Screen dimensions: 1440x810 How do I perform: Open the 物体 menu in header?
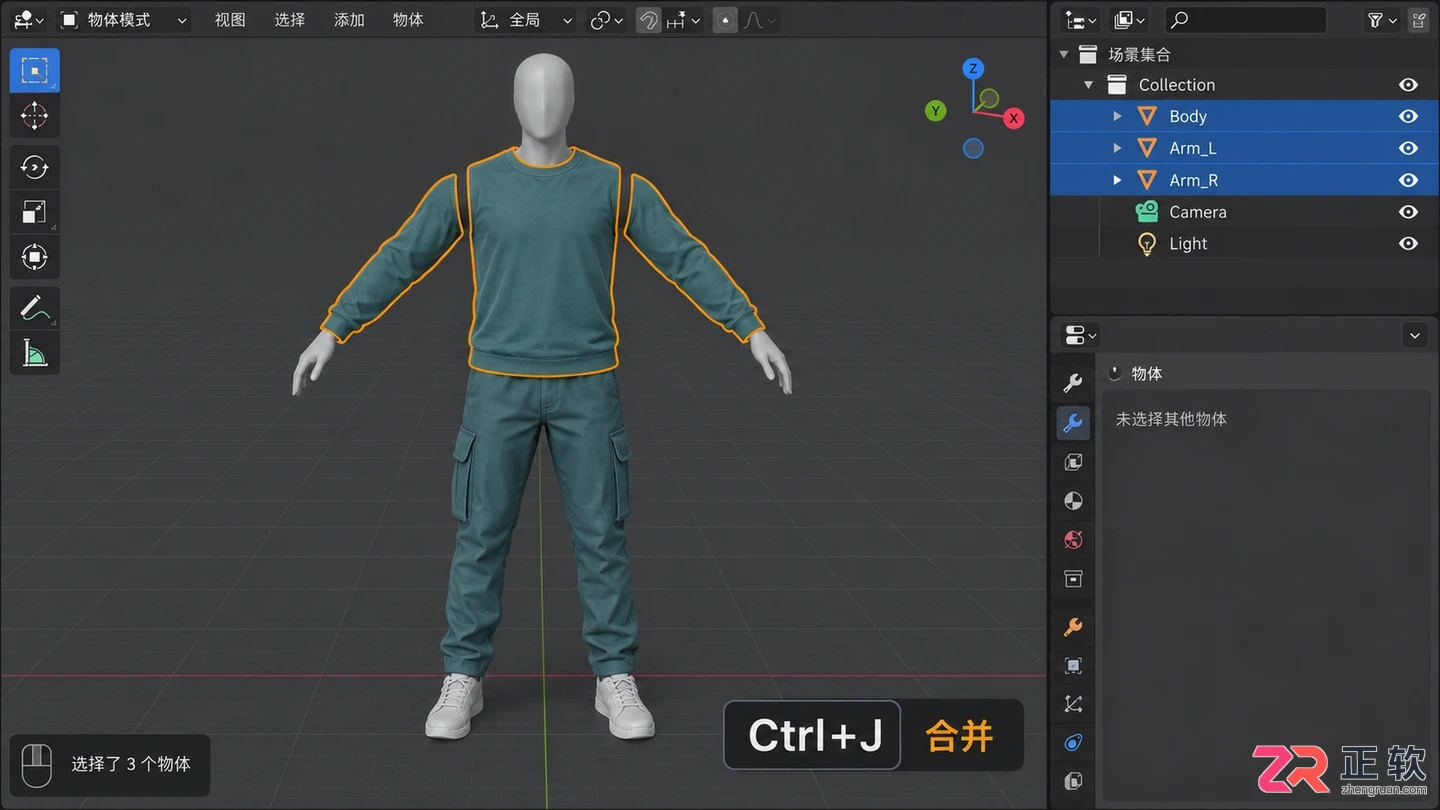408,20
